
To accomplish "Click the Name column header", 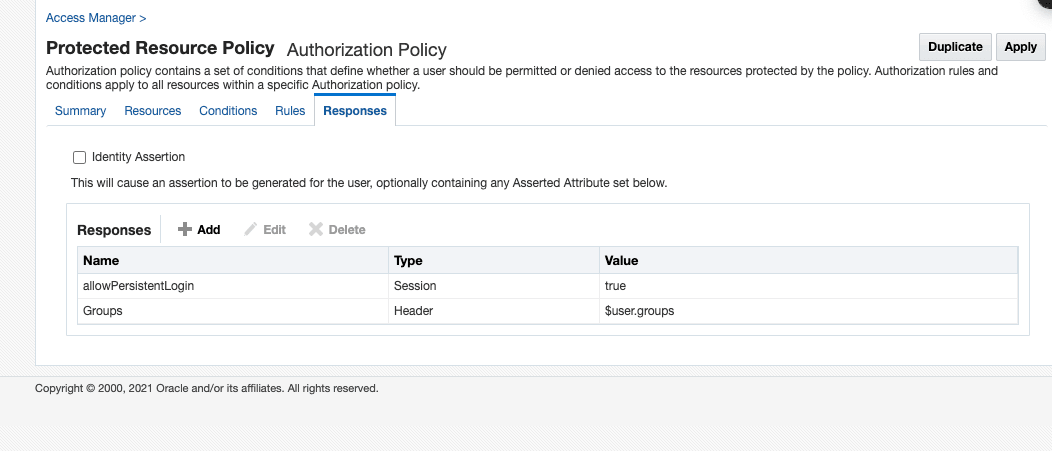I will (x=101, y=261).
